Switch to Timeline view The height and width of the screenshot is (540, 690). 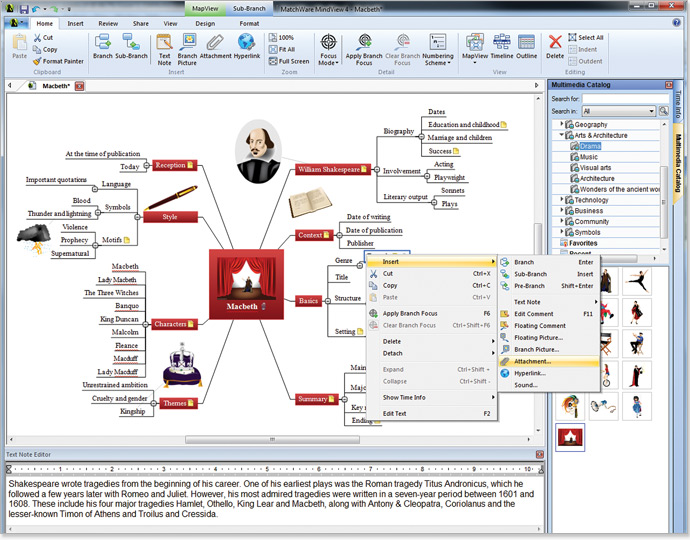tap(502, 46)
